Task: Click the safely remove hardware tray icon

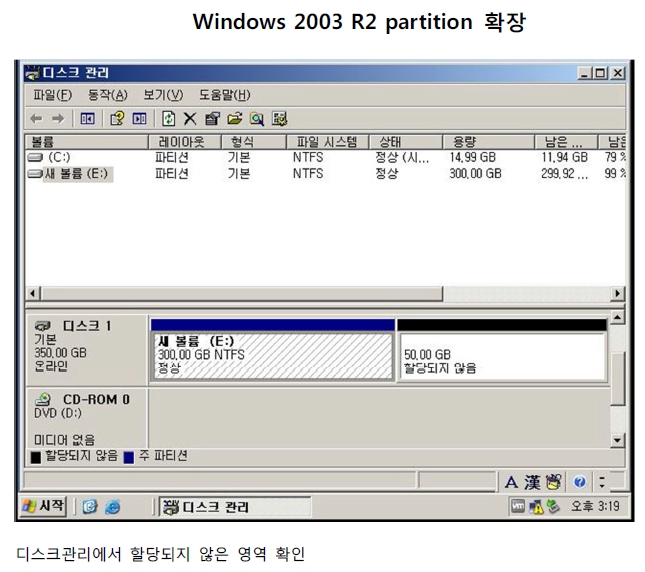Action: 554,507
